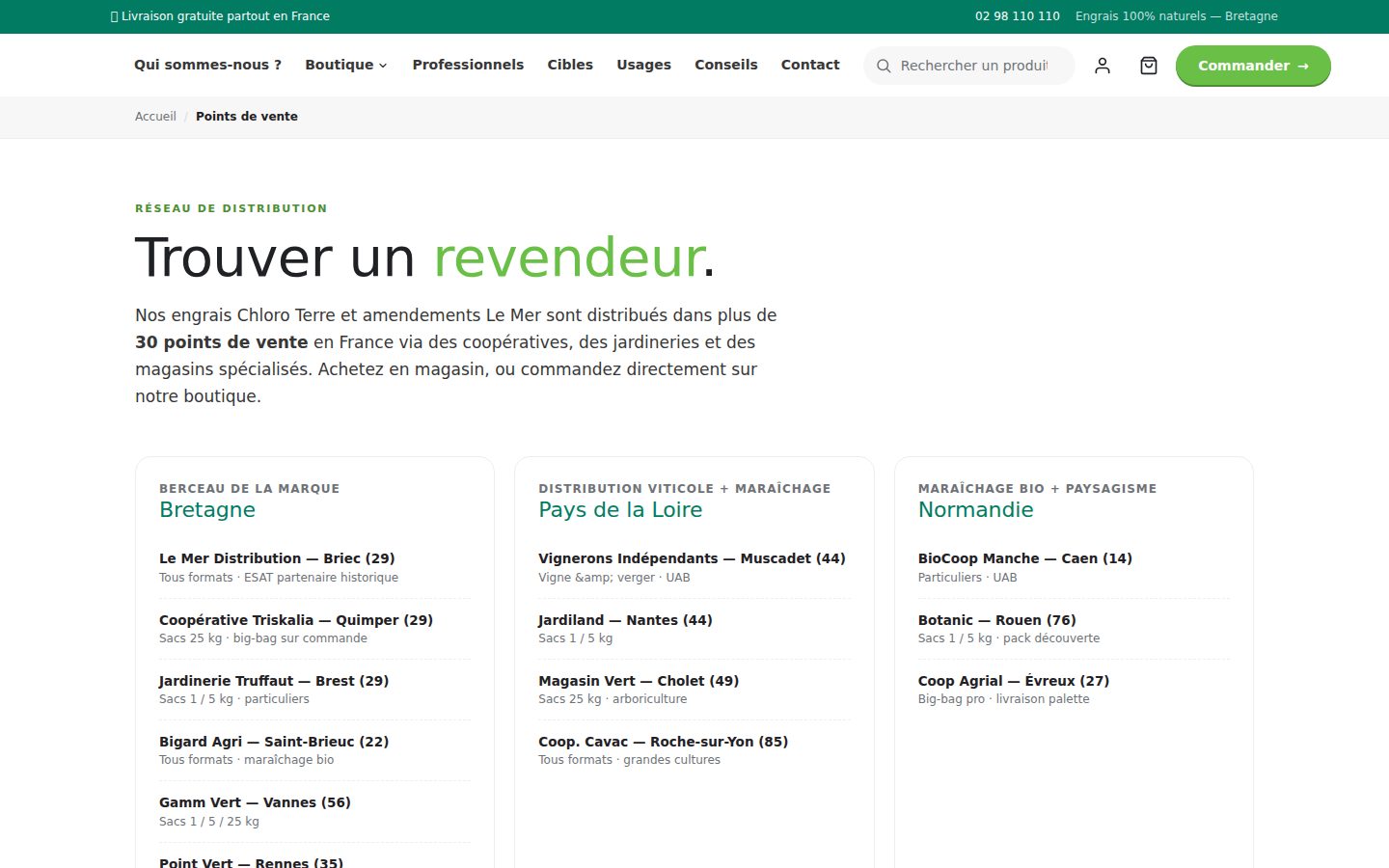Open the shopping cart icon
The image size is (1389, 868).
coord(1149,66)
